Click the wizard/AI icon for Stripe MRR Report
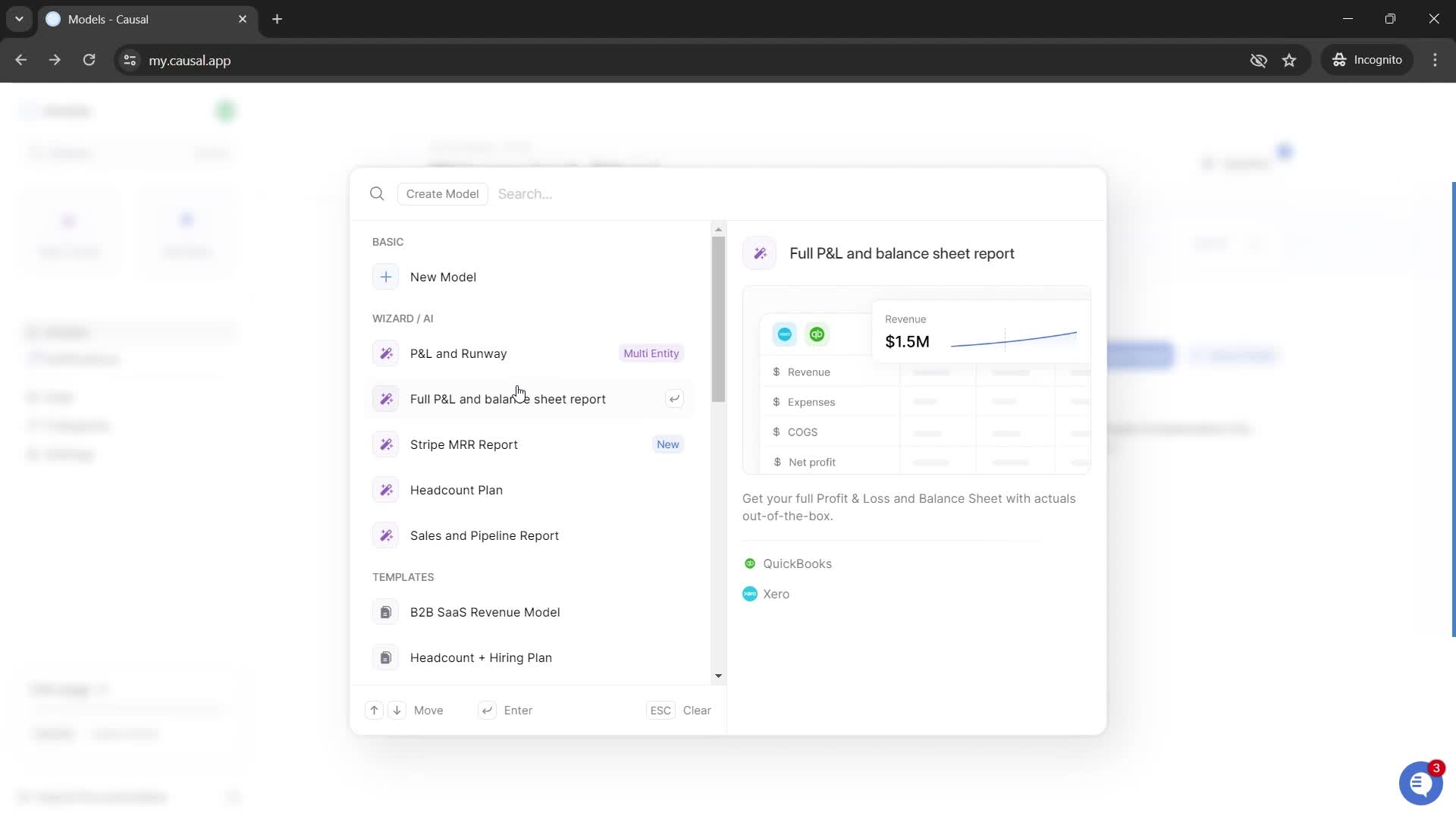The height and width of the screenshot is (819, 1456). [386, 444]
